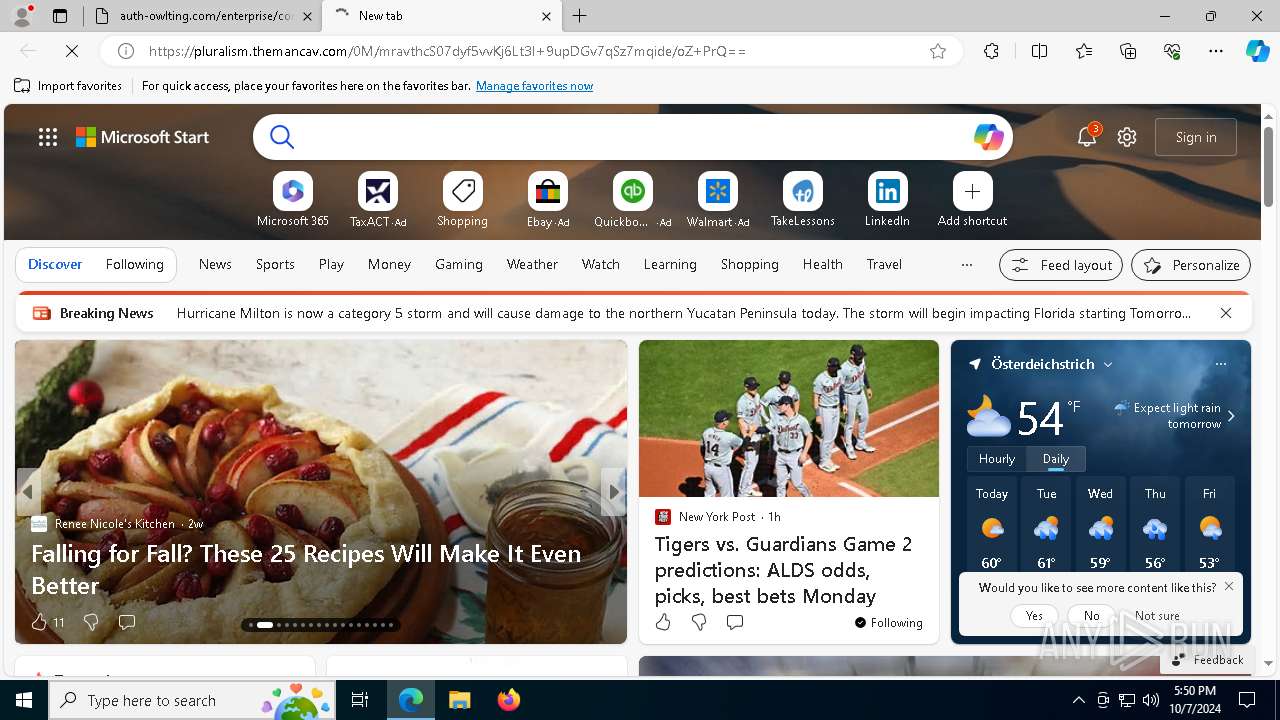This screenshot has height=720, width=1280.
Task: Open the TaxACT ad shortcut
Action: pos(378,200)
